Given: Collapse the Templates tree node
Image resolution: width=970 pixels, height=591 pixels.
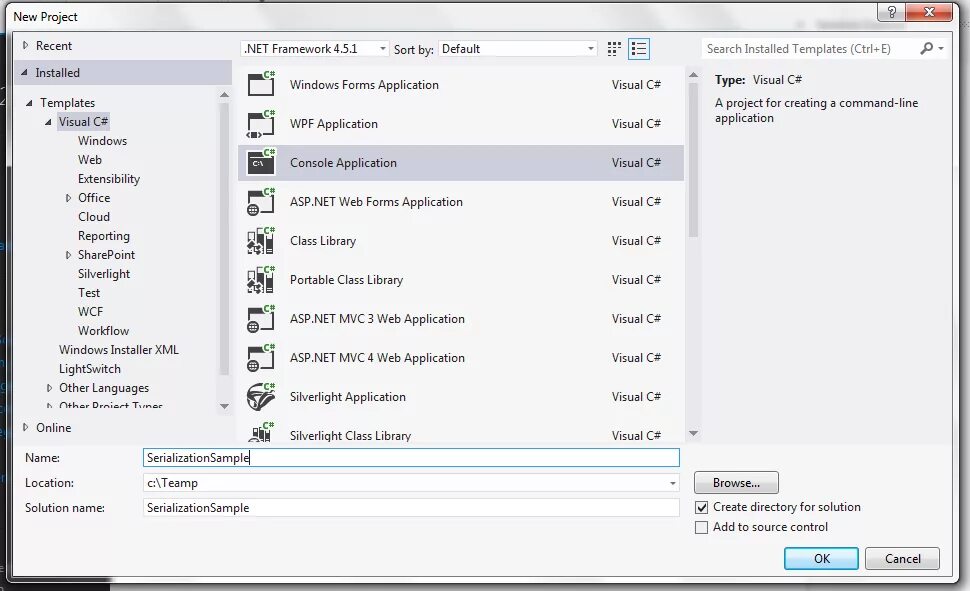Looking at the screenshot, I should 29,103.
